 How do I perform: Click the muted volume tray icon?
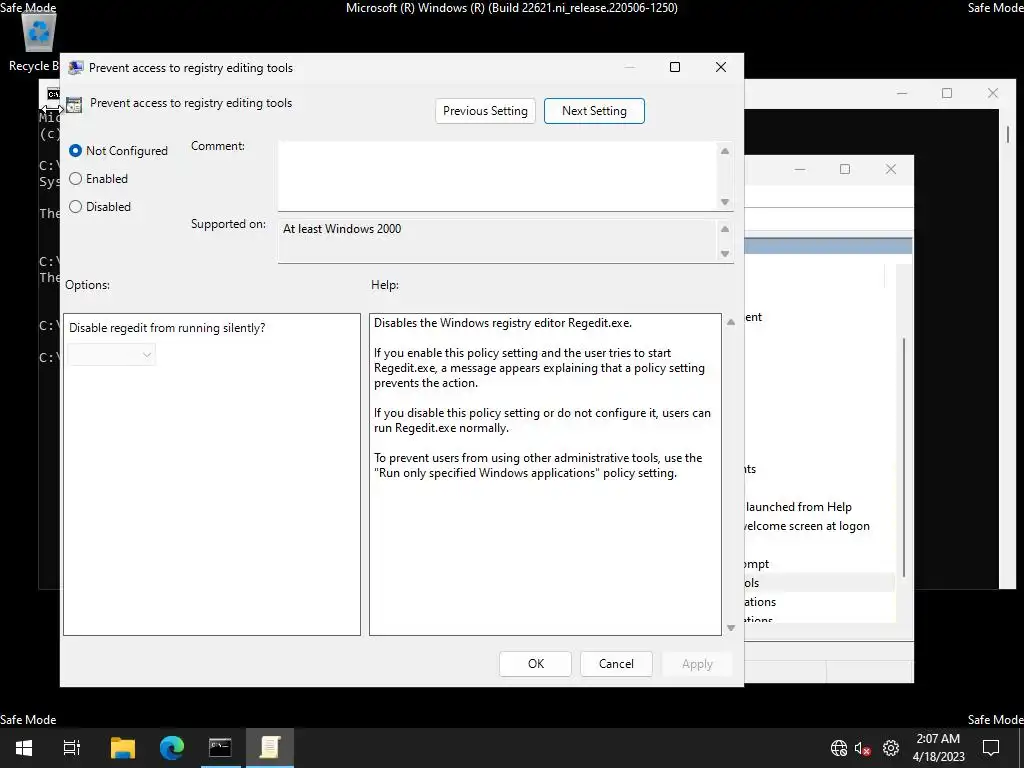(863, 748)
